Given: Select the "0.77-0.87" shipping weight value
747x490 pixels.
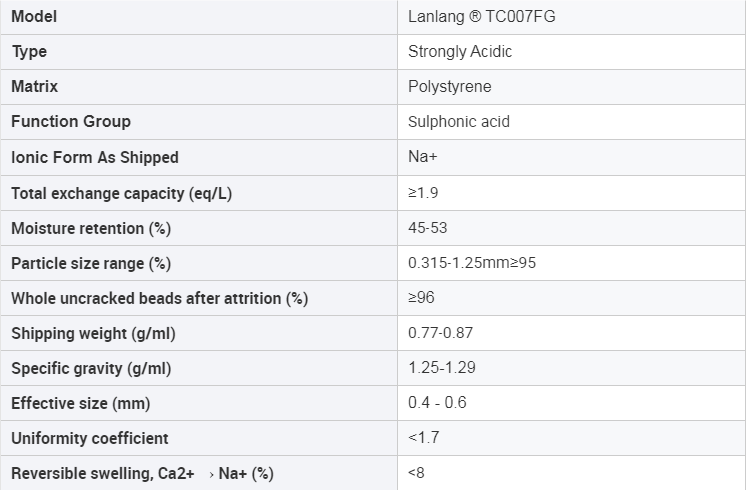Looking at the screenshot, I should (441, 333).
